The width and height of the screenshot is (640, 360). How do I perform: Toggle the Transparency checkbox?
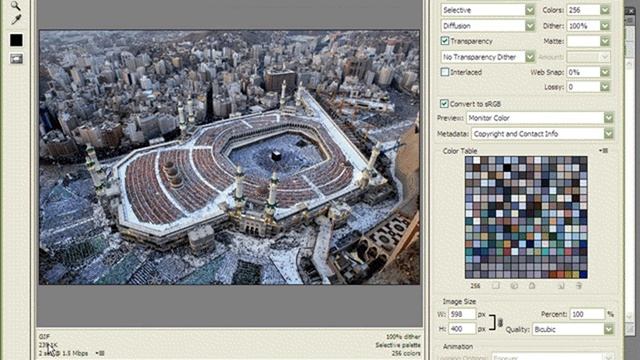point(444,41)
